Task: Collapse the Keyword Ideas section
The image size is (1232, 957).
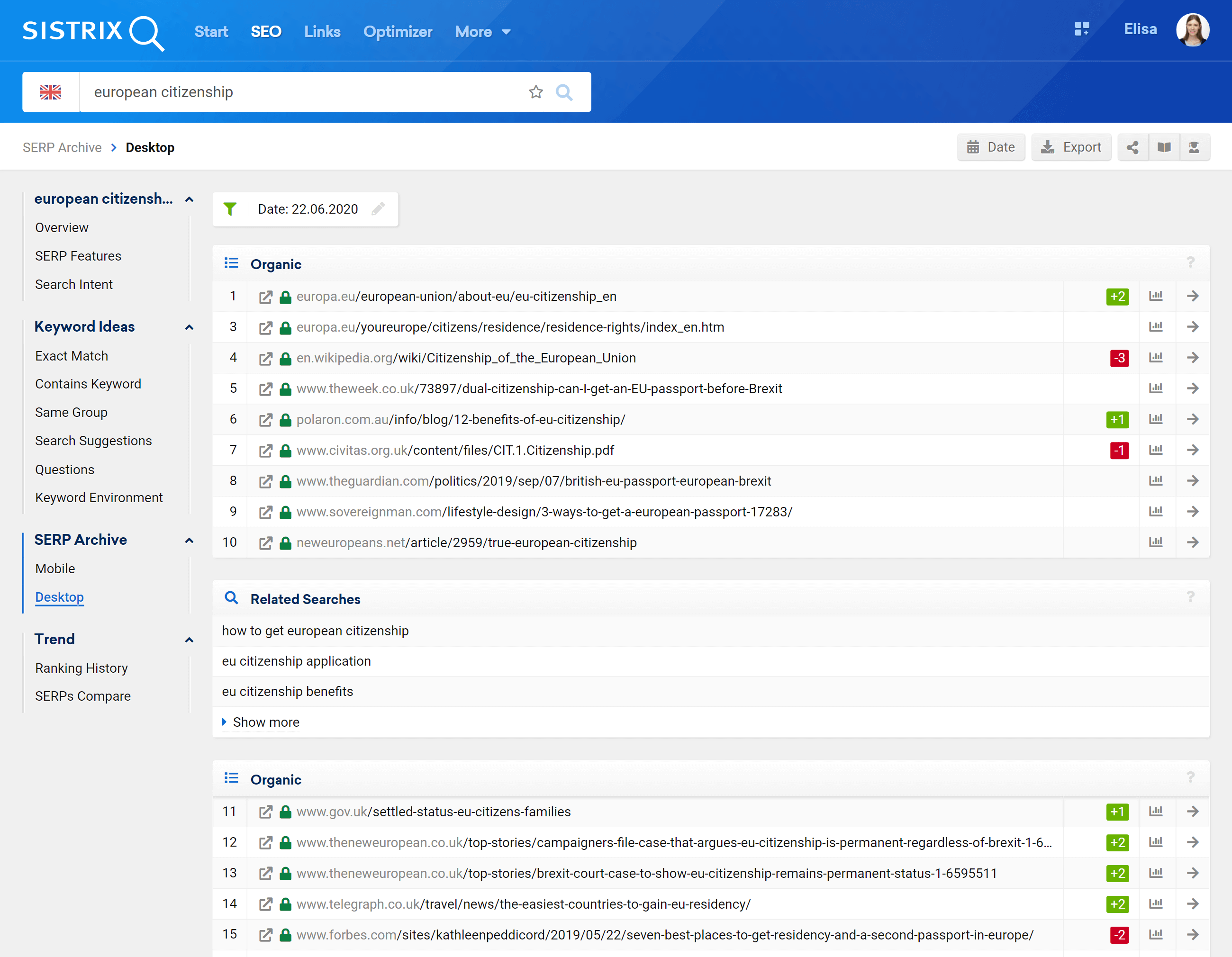Action: pos(189,328)
